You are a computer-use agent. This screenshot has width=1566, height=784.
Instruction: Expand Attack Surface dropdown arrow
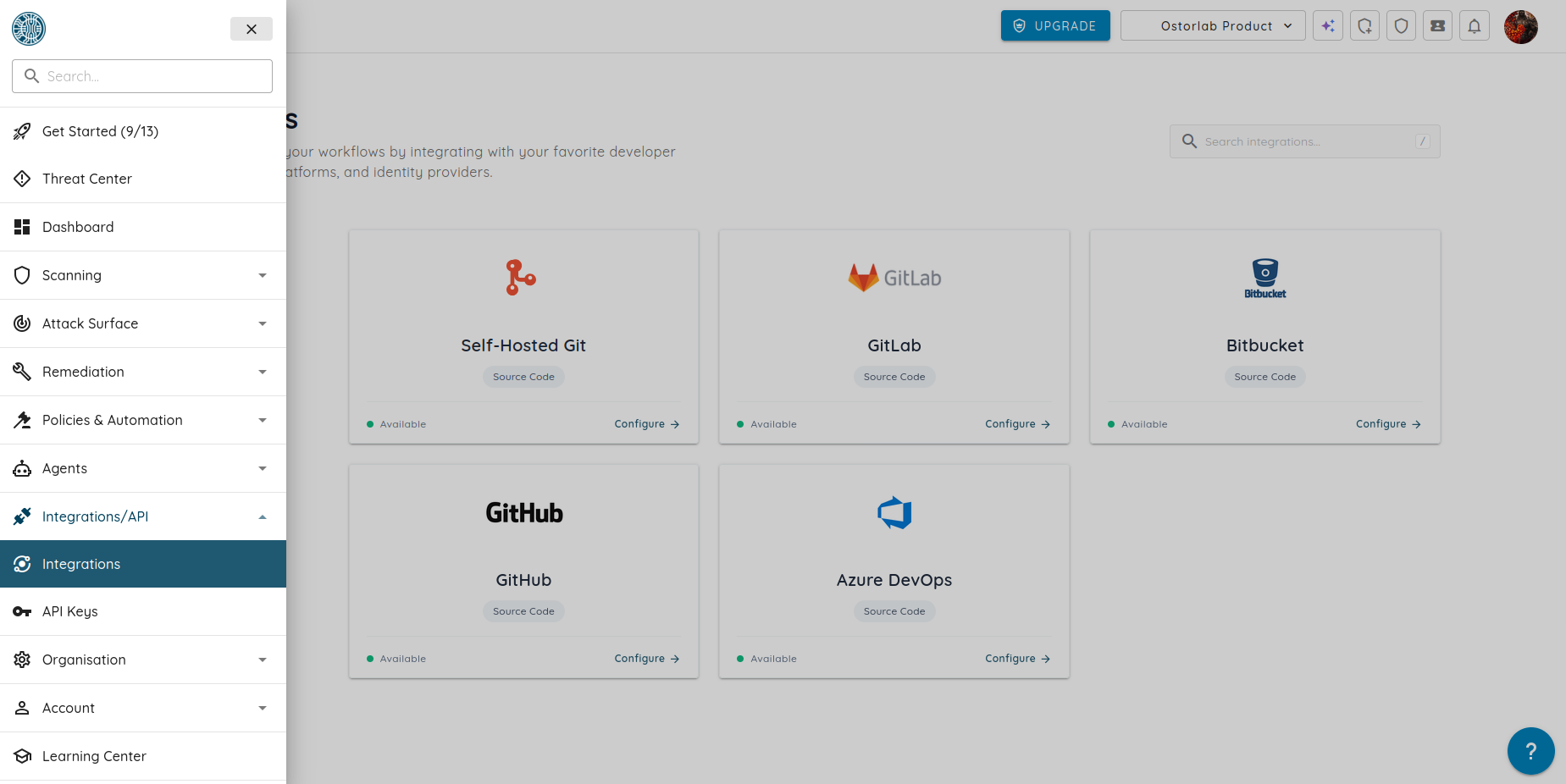pos(263,323)
